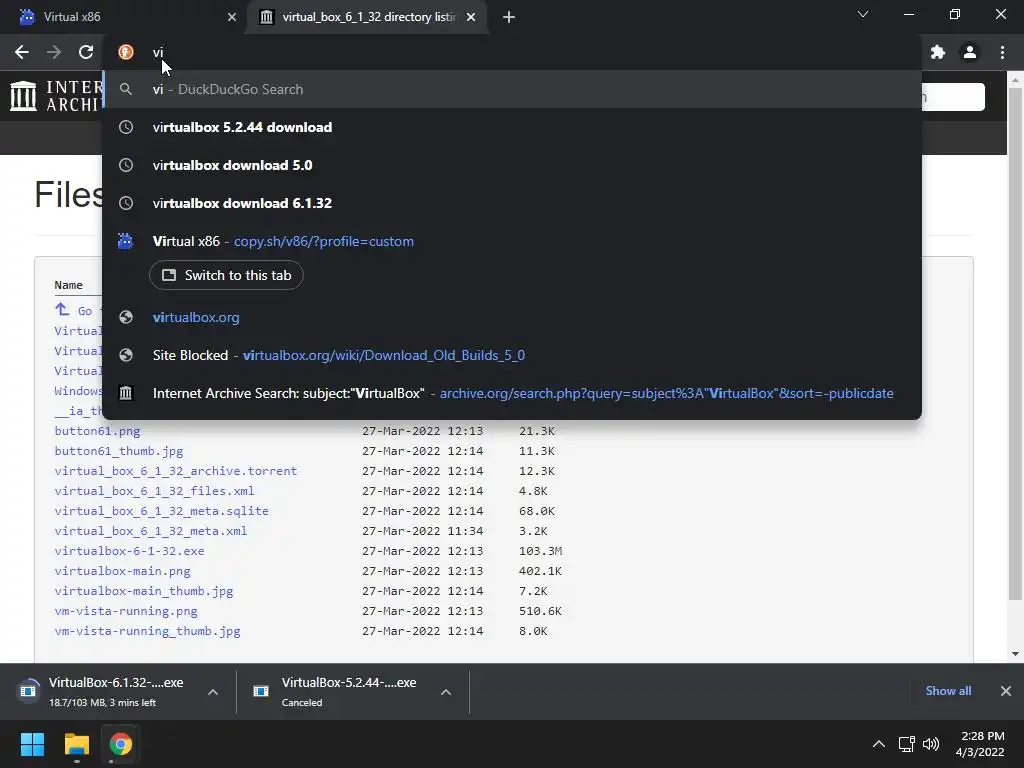Choose suggestion 'virtualbox download 6.1.32'

click(512, 203)
